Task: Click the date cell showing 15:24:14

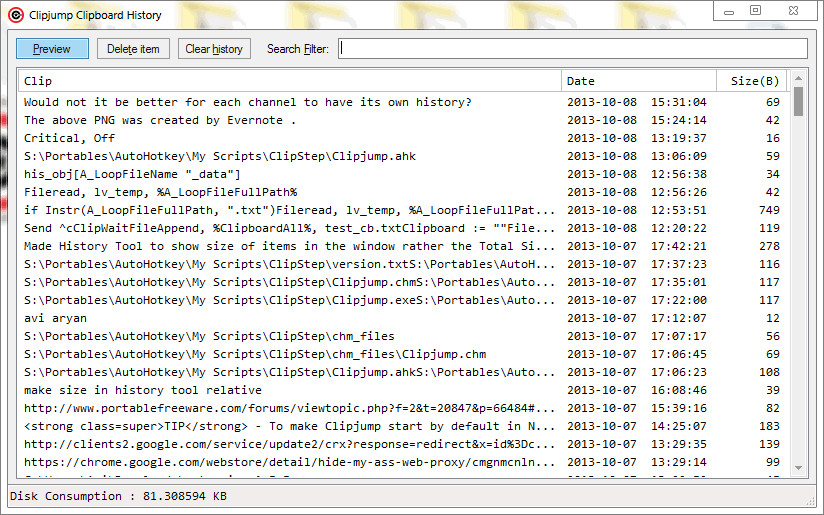Action: (x=637, y=120)
